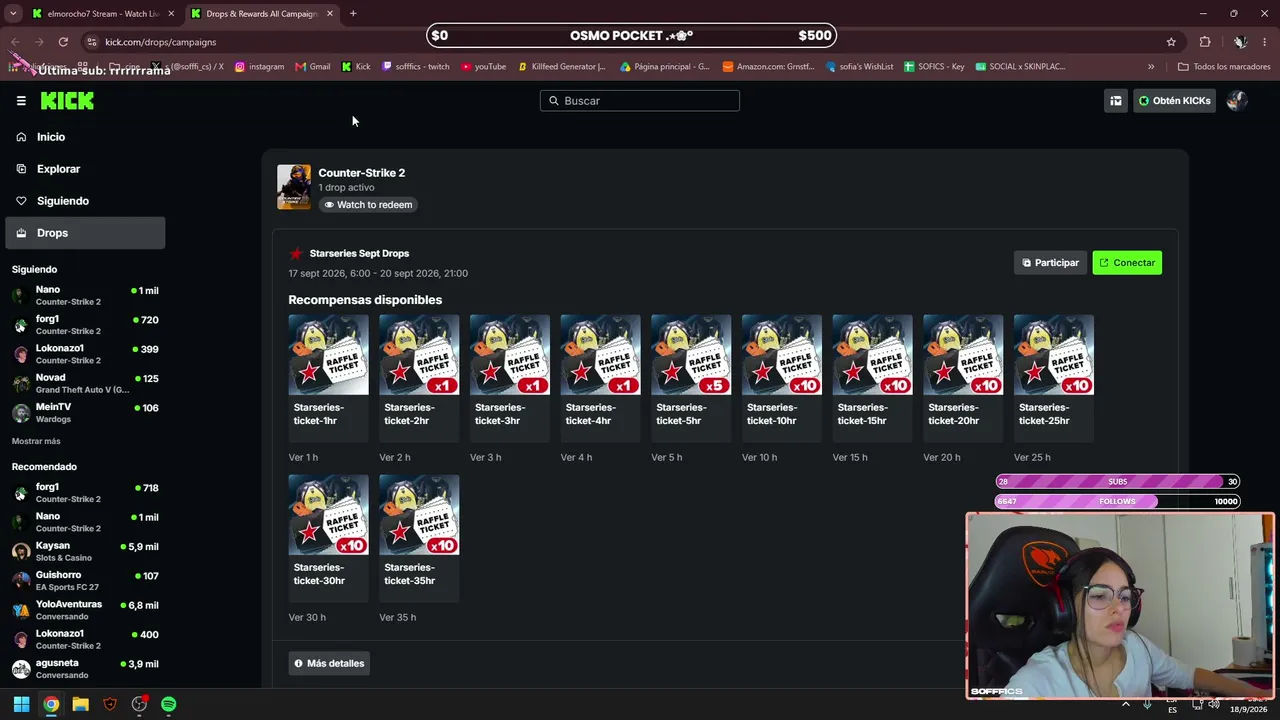The height and width of the screenshot is (720, 1280).
Task: Open the Amazon.com bookmark
Action: [x=768, y=67]
